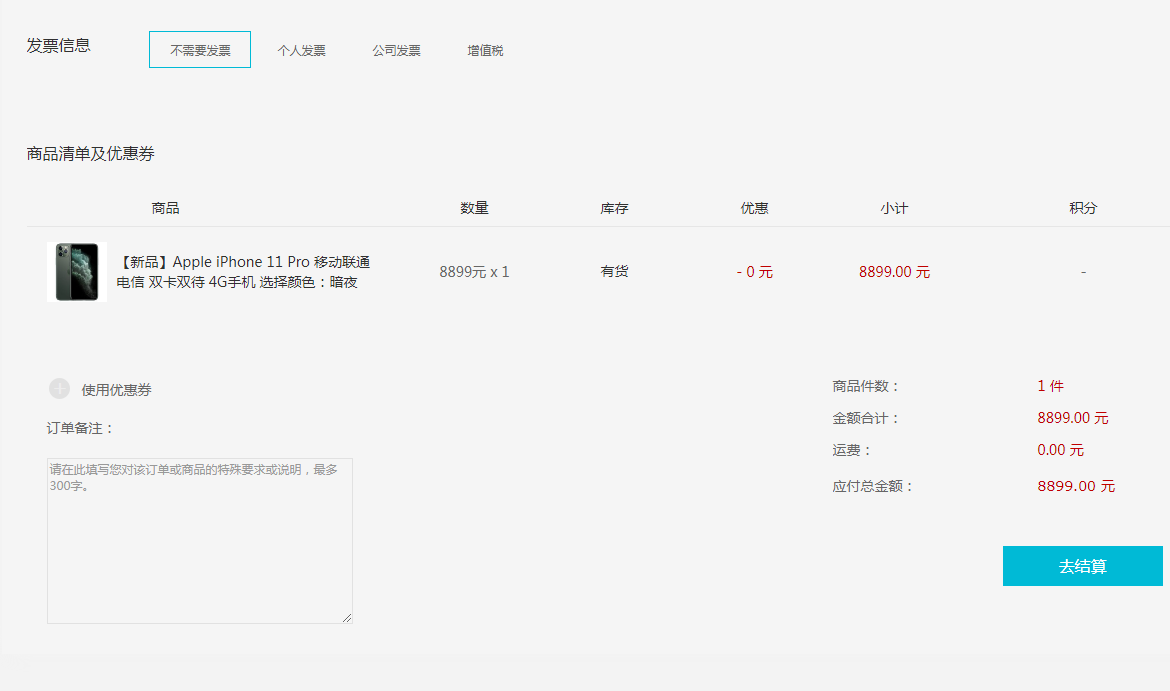Screen dimensions: 1170x691
Task: Click the 1 件 item count value
Action: click(1051, 386)
